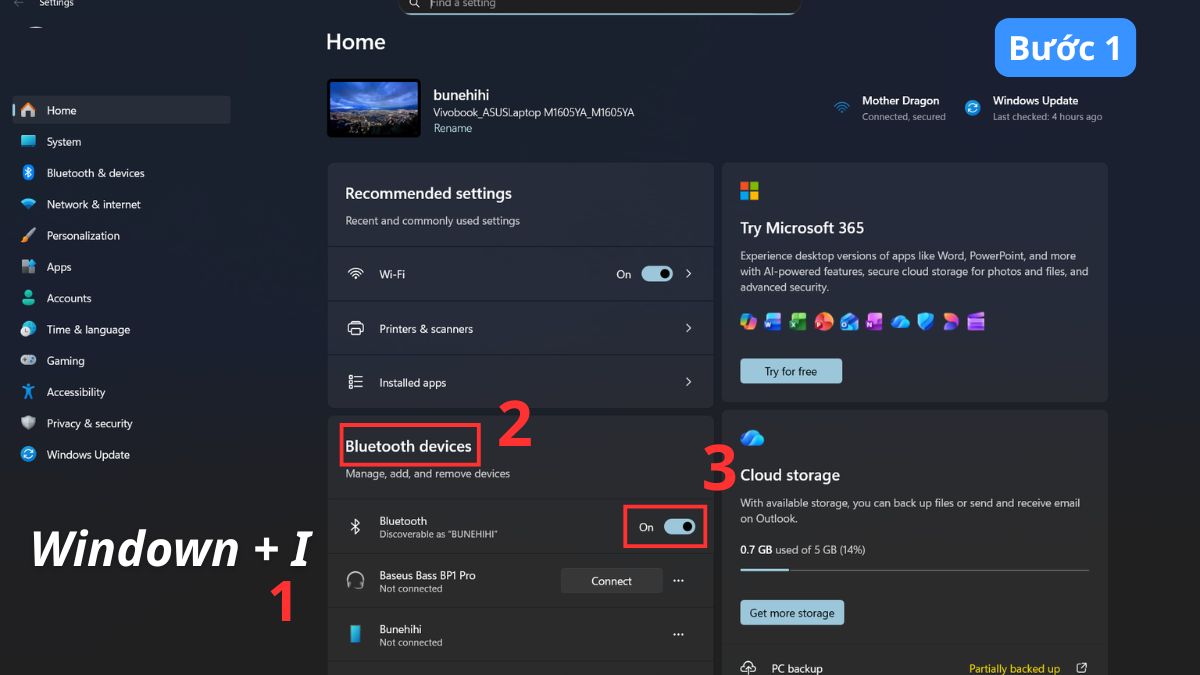Click the PC backup cloud upload icon
Image resolution: width=1200 pixels, height=675 pixels.
(x=748, y=668)
